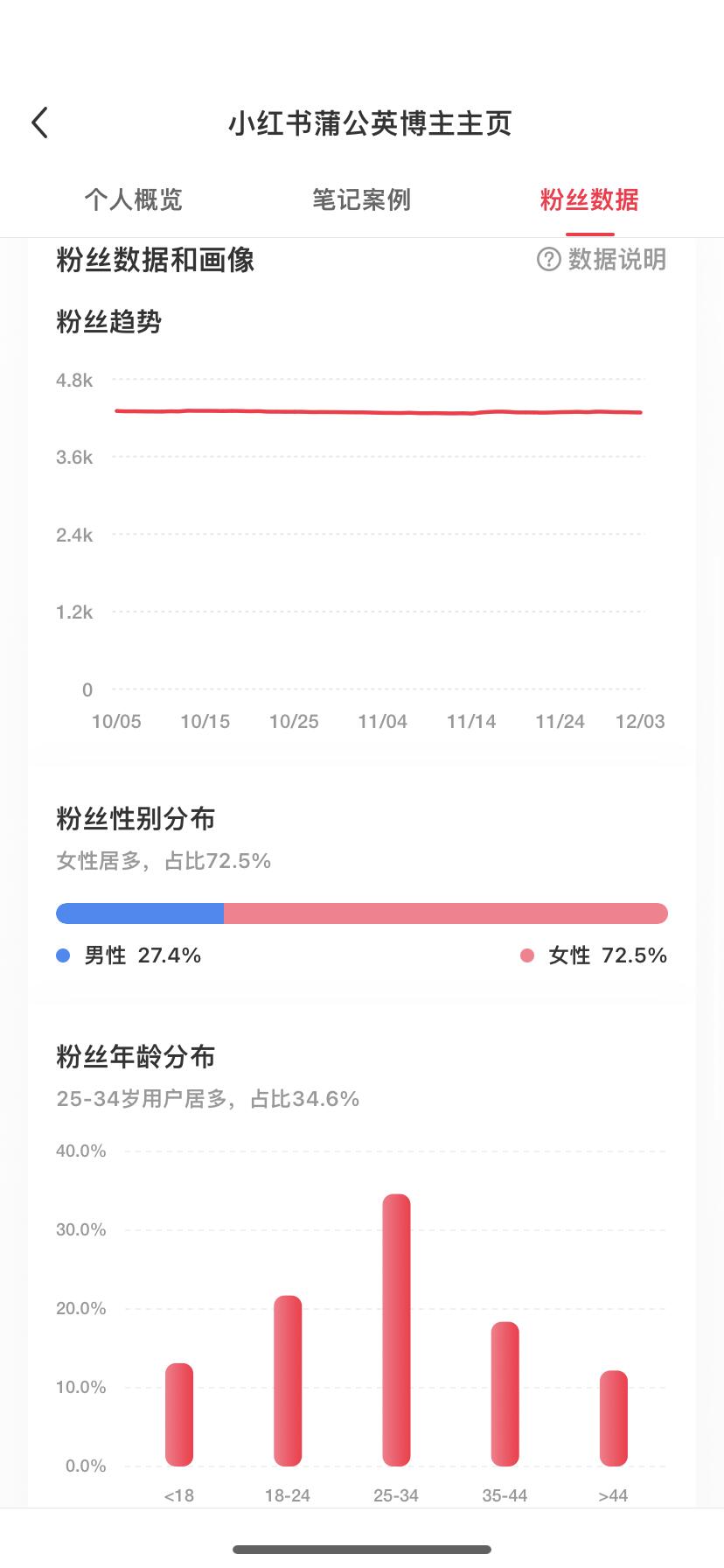The height and width of the screenshot is (1568, 724).
Task: Select the 粉丝数据 tab
Action: click(x=589, y=199)
